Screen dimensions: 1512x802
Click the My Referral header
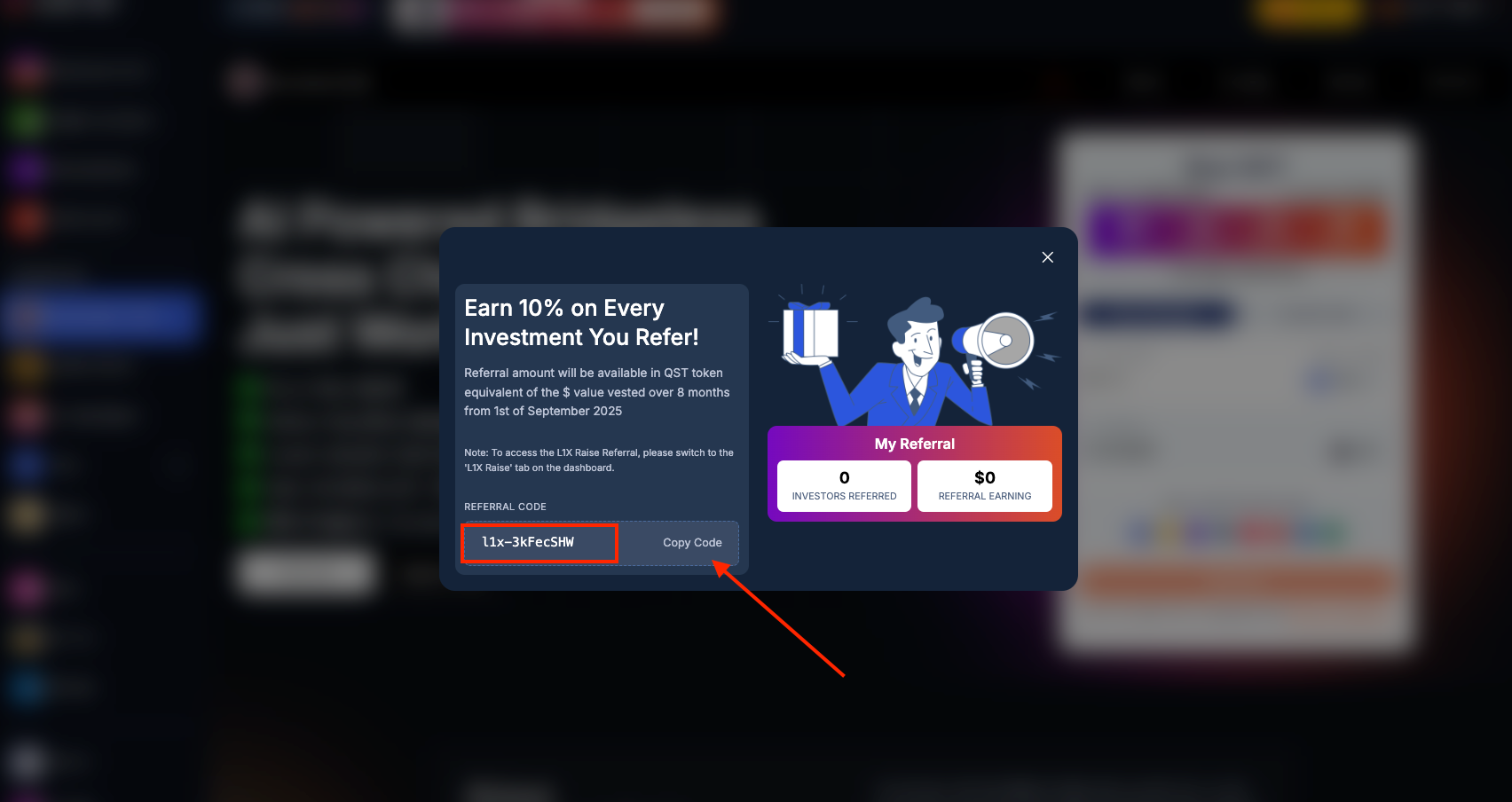tap(915, 444)
